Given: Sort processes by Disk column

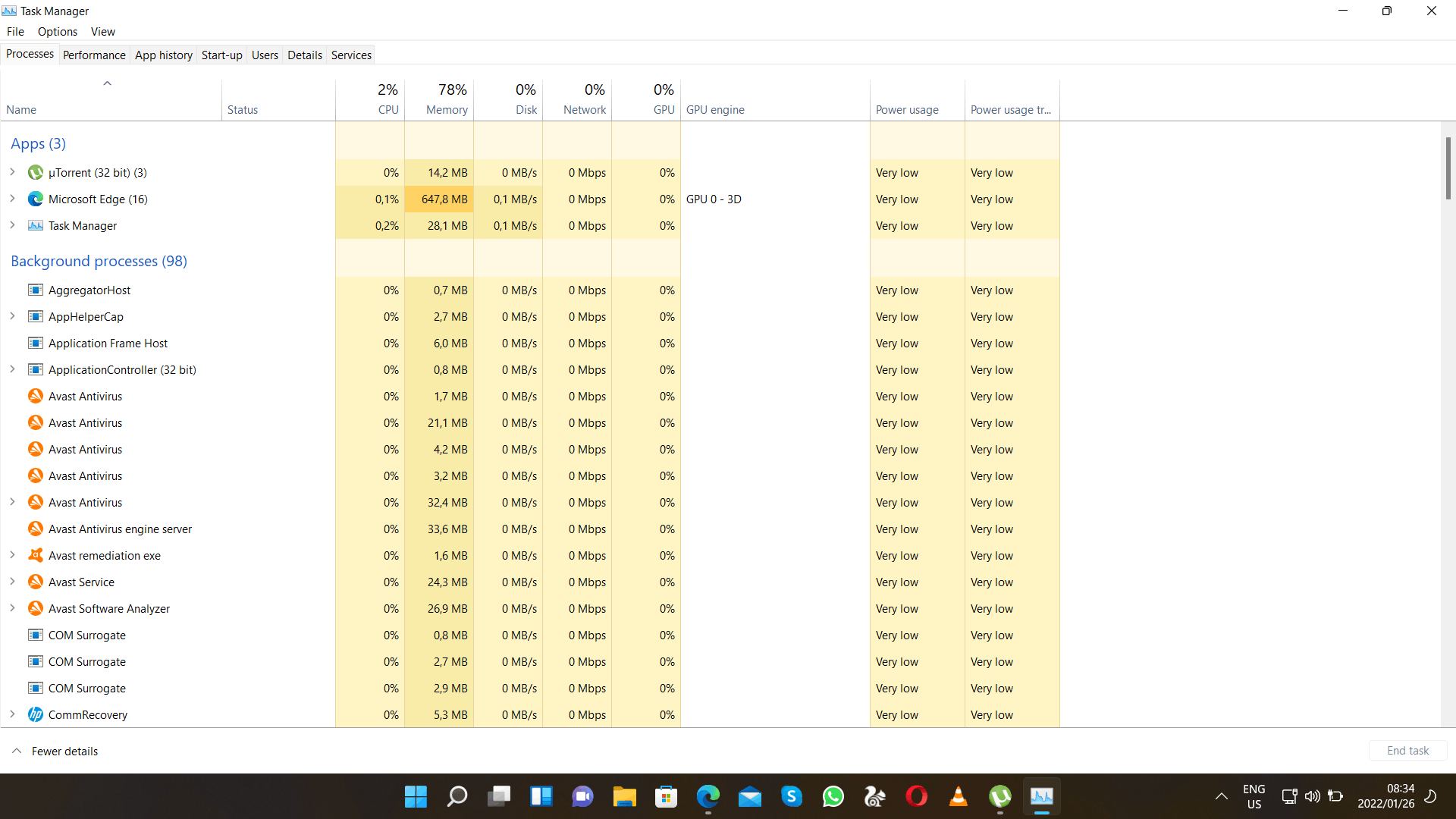Looking at the screenshot, I should (x=508, y=100).
